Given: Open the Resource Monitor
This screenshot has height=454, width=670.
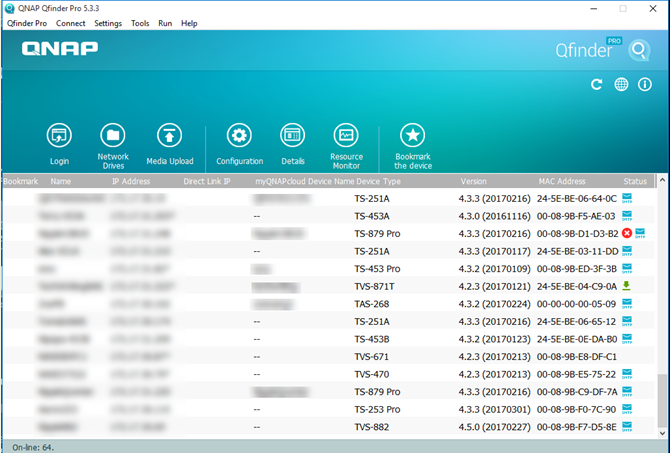Looking at the screenshot, I should tap(346, 136).
